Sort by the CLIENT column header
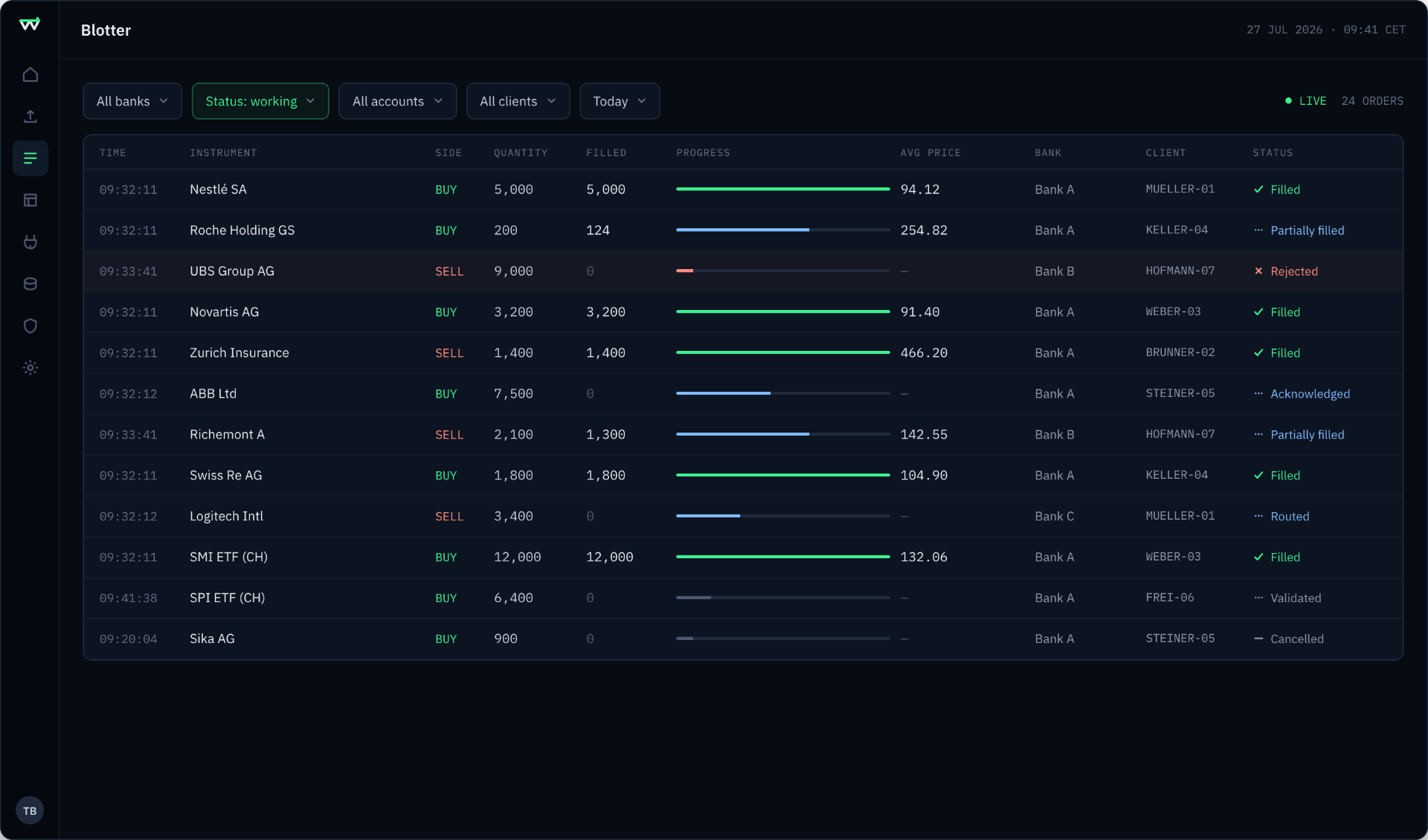The width and height of the screenshot is (1428, 840). pos(1165,153)
